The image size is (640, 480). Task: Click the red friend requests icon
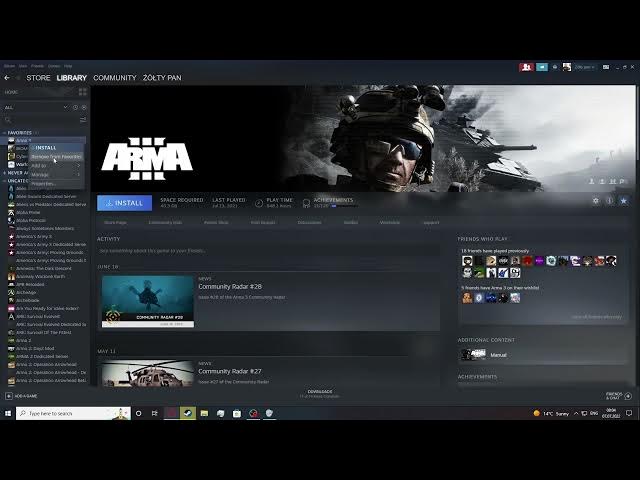(x=527, y=67)
